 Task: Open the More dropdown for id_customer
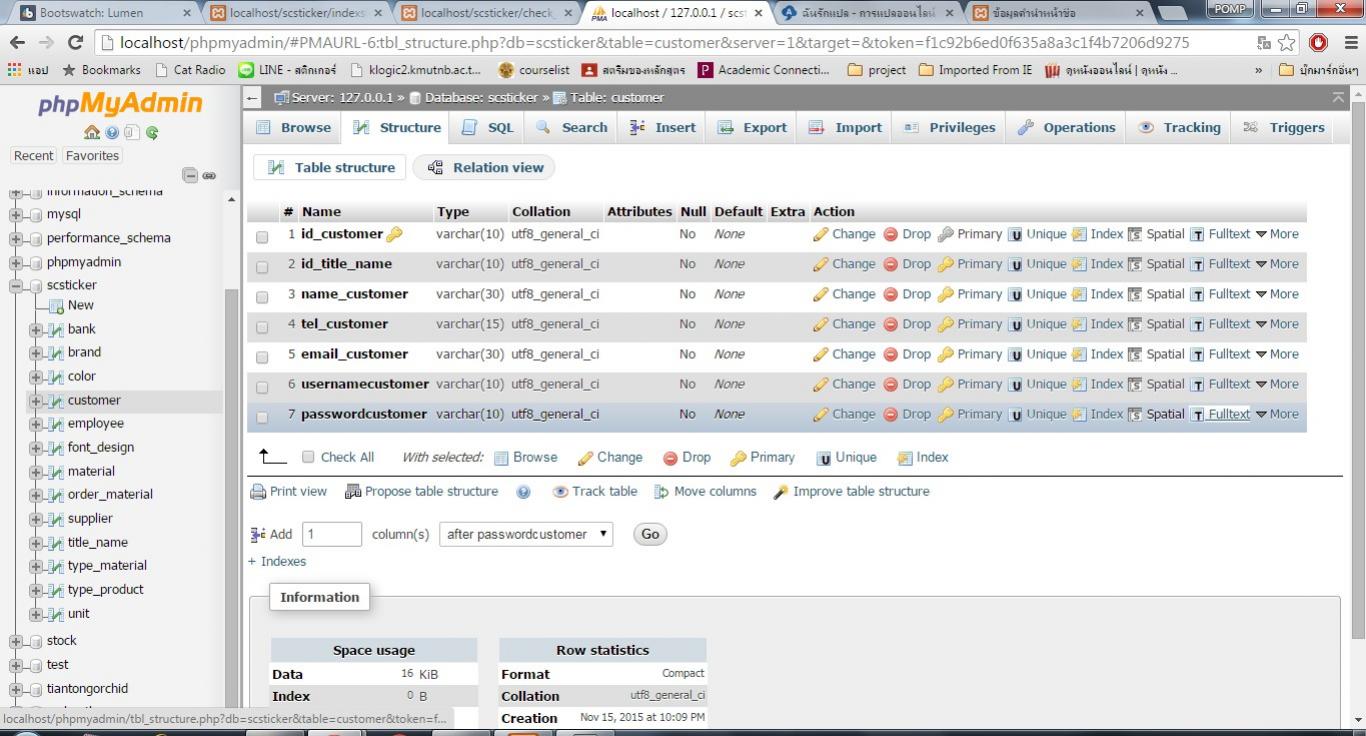tap(1277, 234)
